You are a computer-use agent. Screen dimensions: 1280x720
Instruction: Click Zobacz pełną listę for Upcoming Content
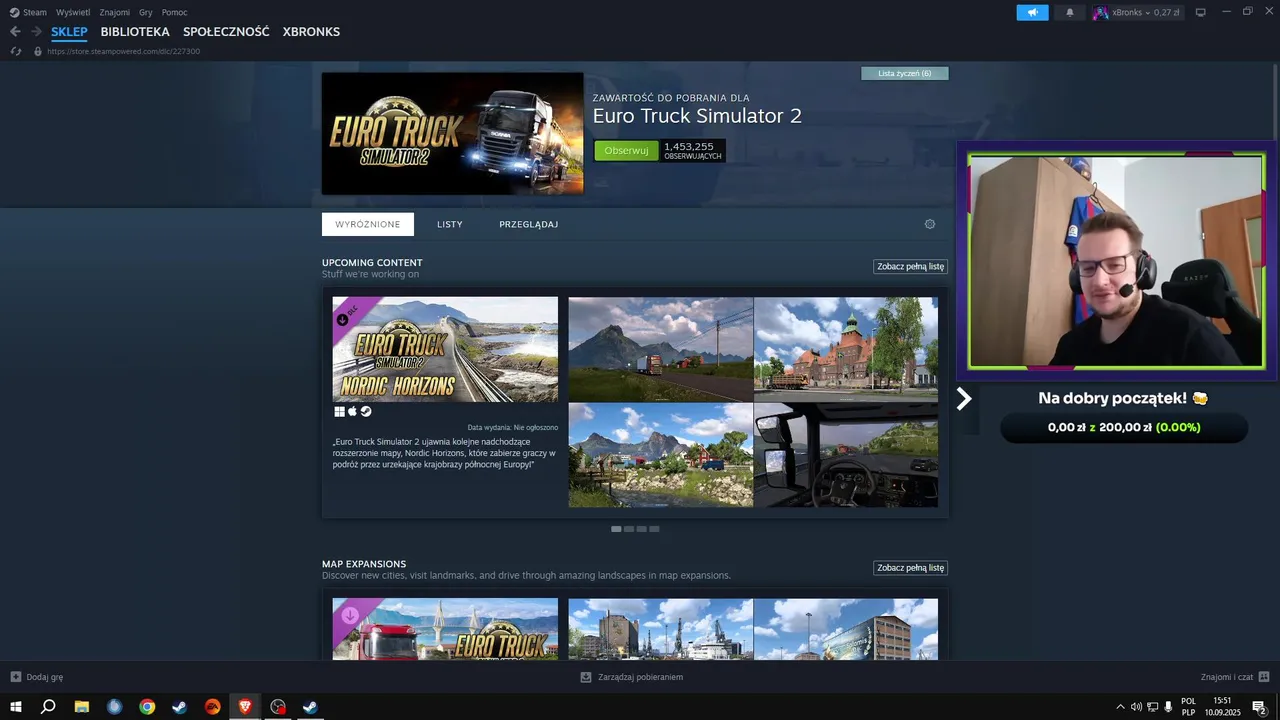pyautogui.click(x=910, y=267)
